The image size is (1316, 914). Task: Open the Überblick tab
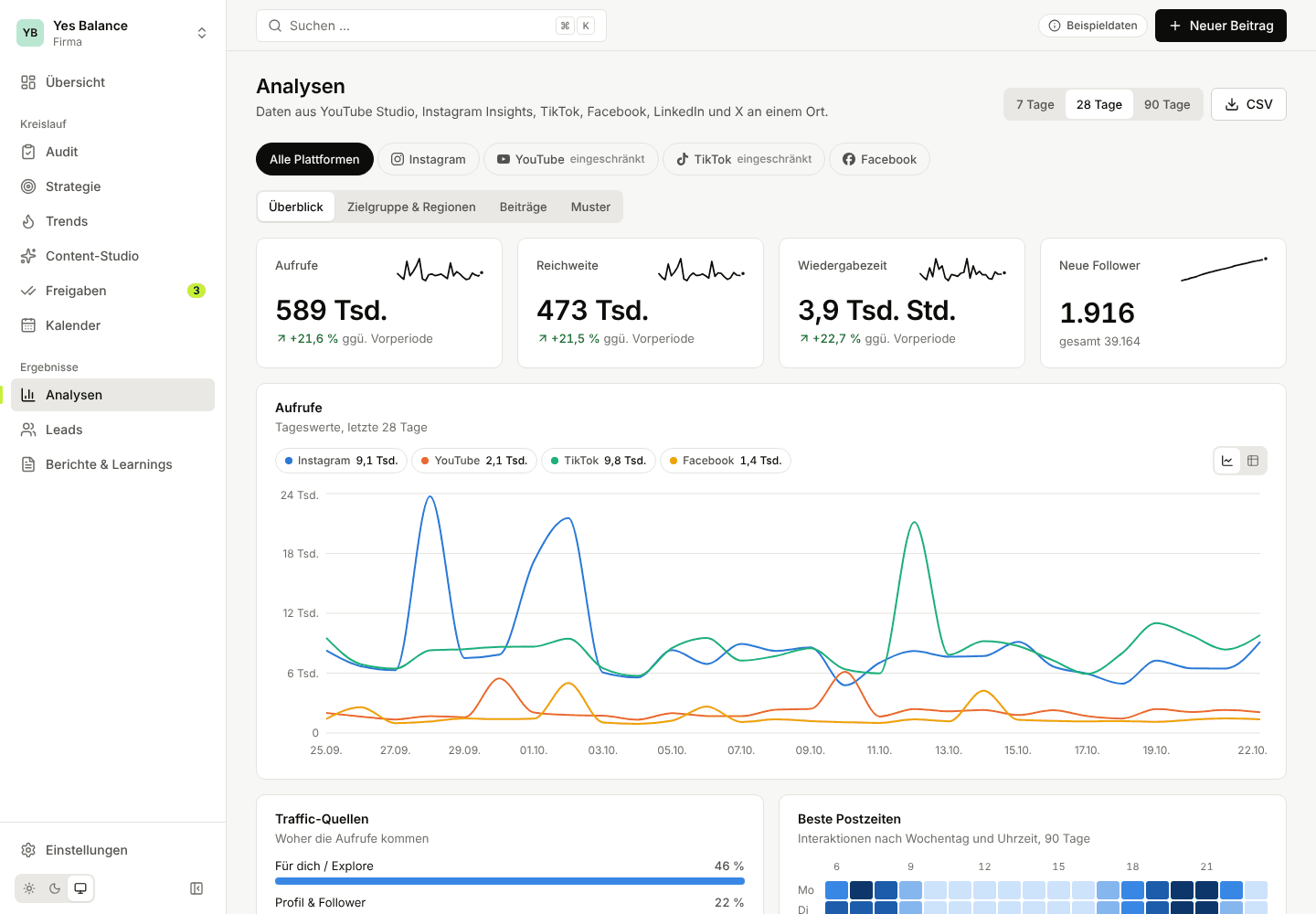pyautogui.click(x=296, y=207)
